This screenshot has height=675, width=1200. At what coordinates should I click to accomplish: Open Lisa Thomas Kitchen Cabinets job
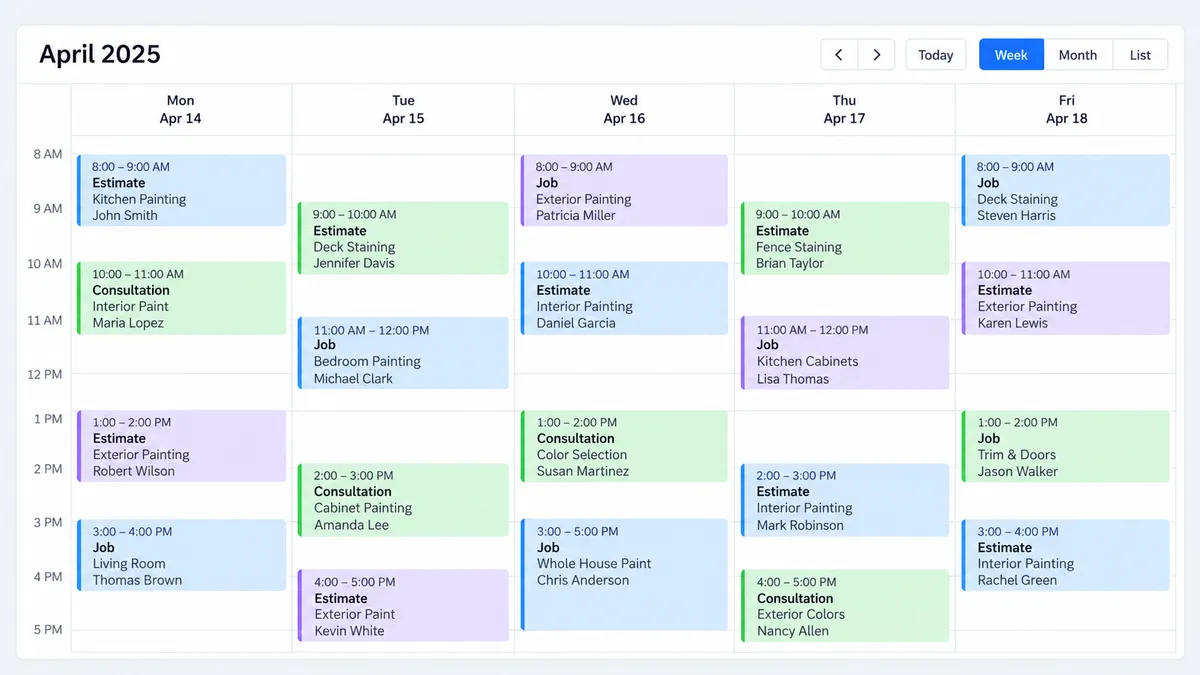tap(845, 353)
